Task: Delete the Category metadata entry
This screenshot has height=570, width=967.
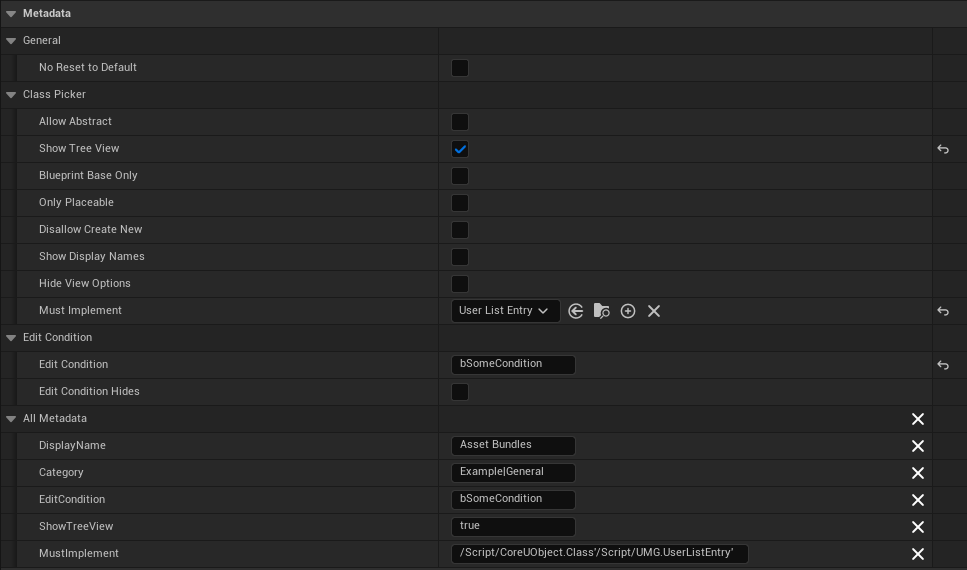Action: click(x=918, y=473)
